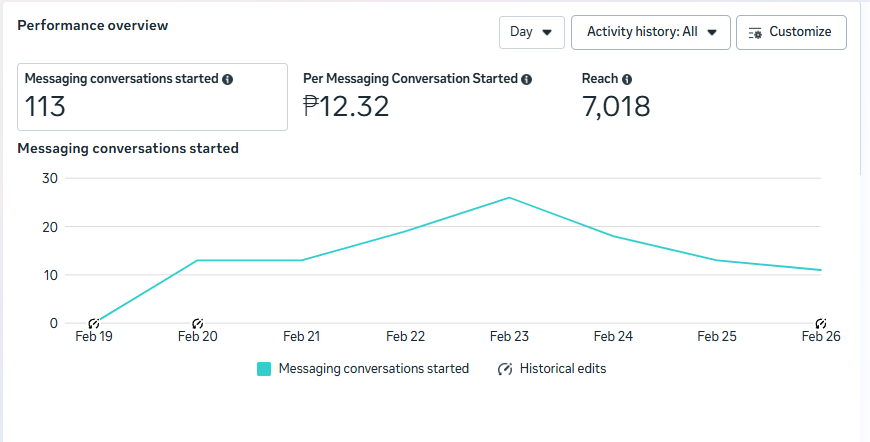Image resolution: width=870 pixels, height=442 pixels.
Task: Open the Day time breakdown dropdown
Action: click(x=531, y=32)
